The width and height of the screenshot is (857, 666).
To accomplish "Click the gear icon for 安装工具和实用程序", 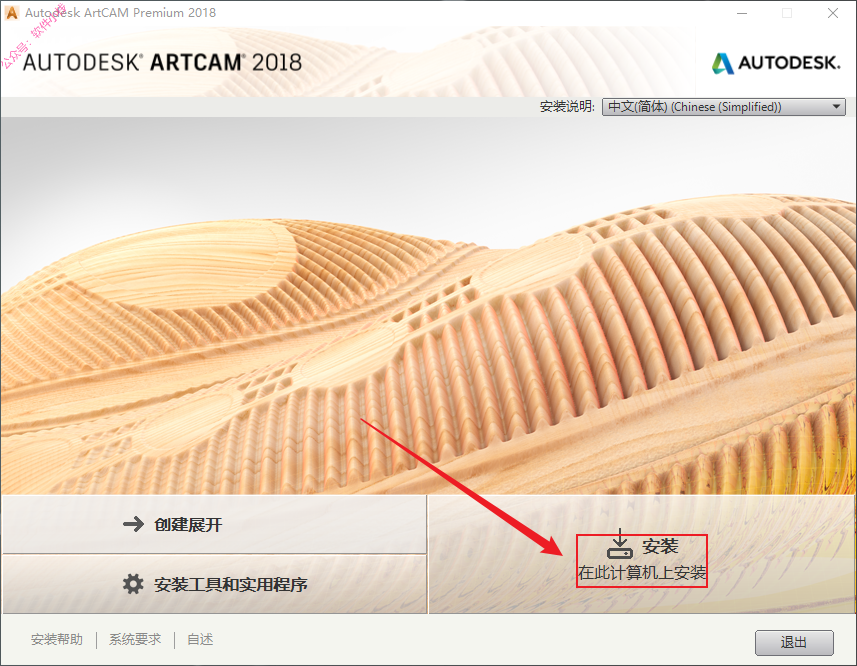I will point(133,584).
